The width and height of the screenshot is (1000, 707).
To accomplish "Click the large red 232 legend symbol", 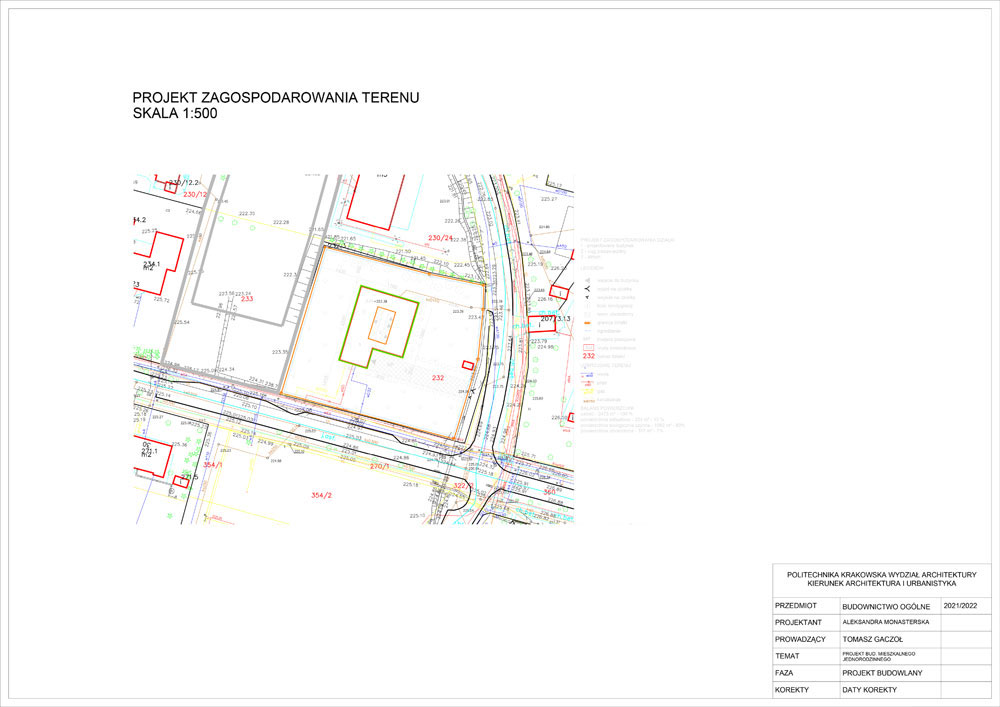I will pos(588,356).
